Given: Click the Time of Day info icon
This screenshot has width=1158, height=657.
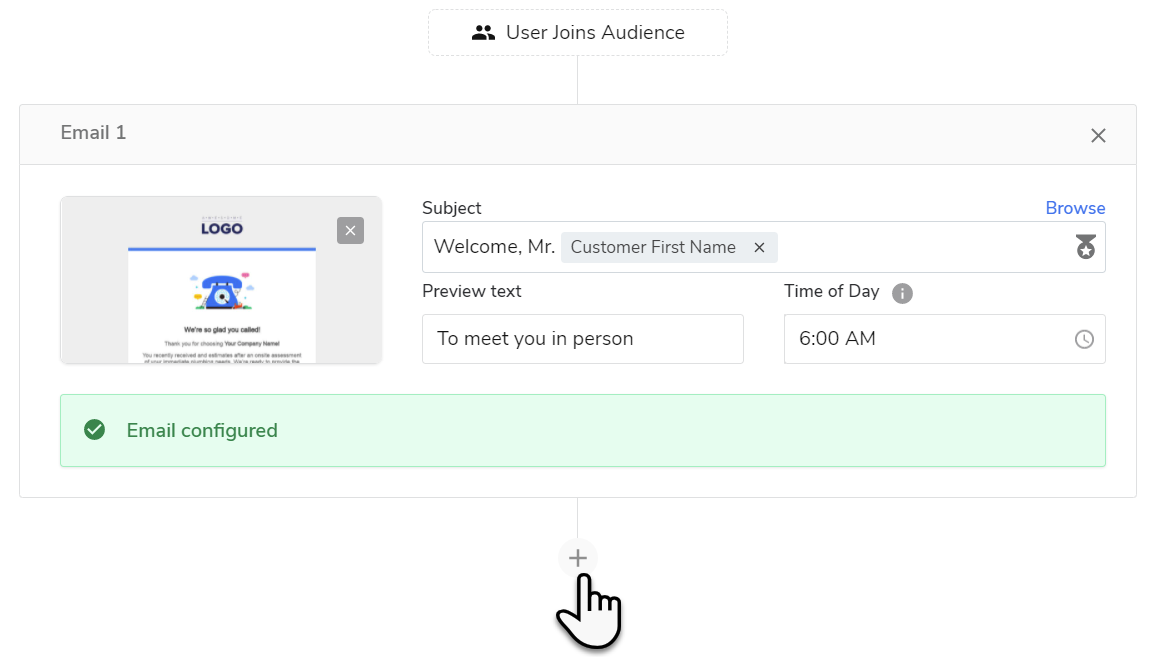Looking at the screenshot, I should point(902,293).
